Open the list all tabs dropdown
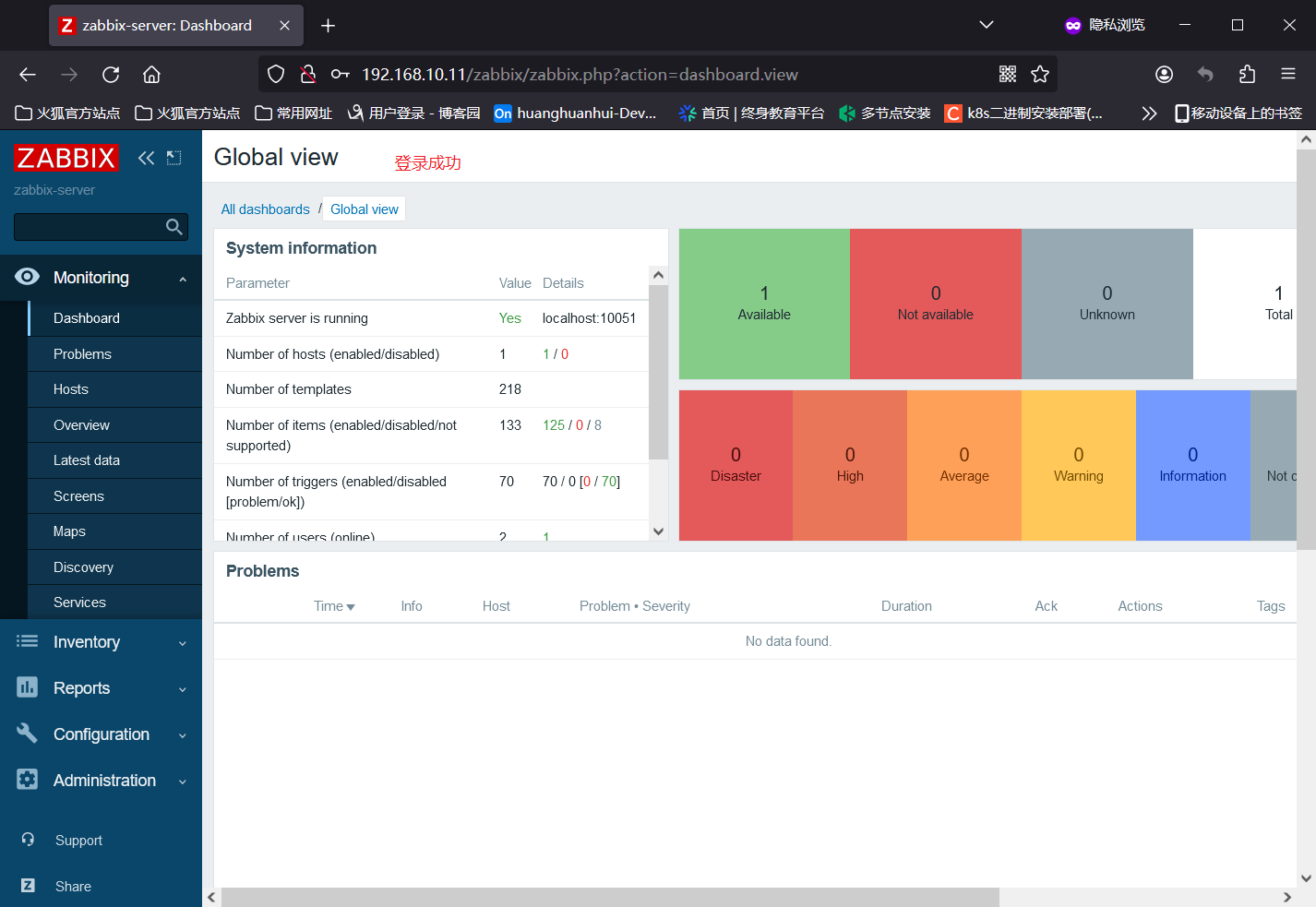Screen dimensions: 1316x907 tap(987, 25)
